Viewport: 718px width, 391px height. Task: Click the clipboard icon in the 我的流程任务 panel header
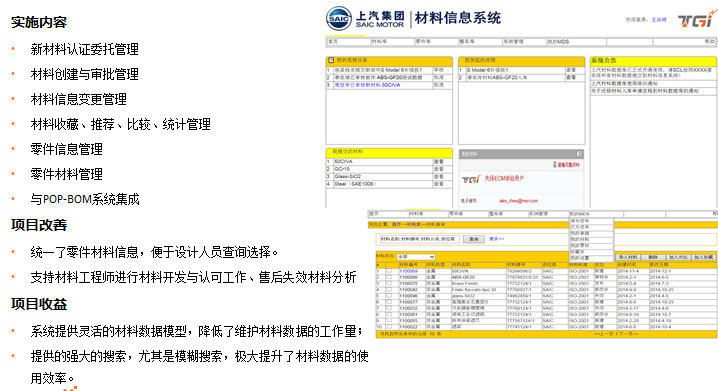click(x=331, y=60)
